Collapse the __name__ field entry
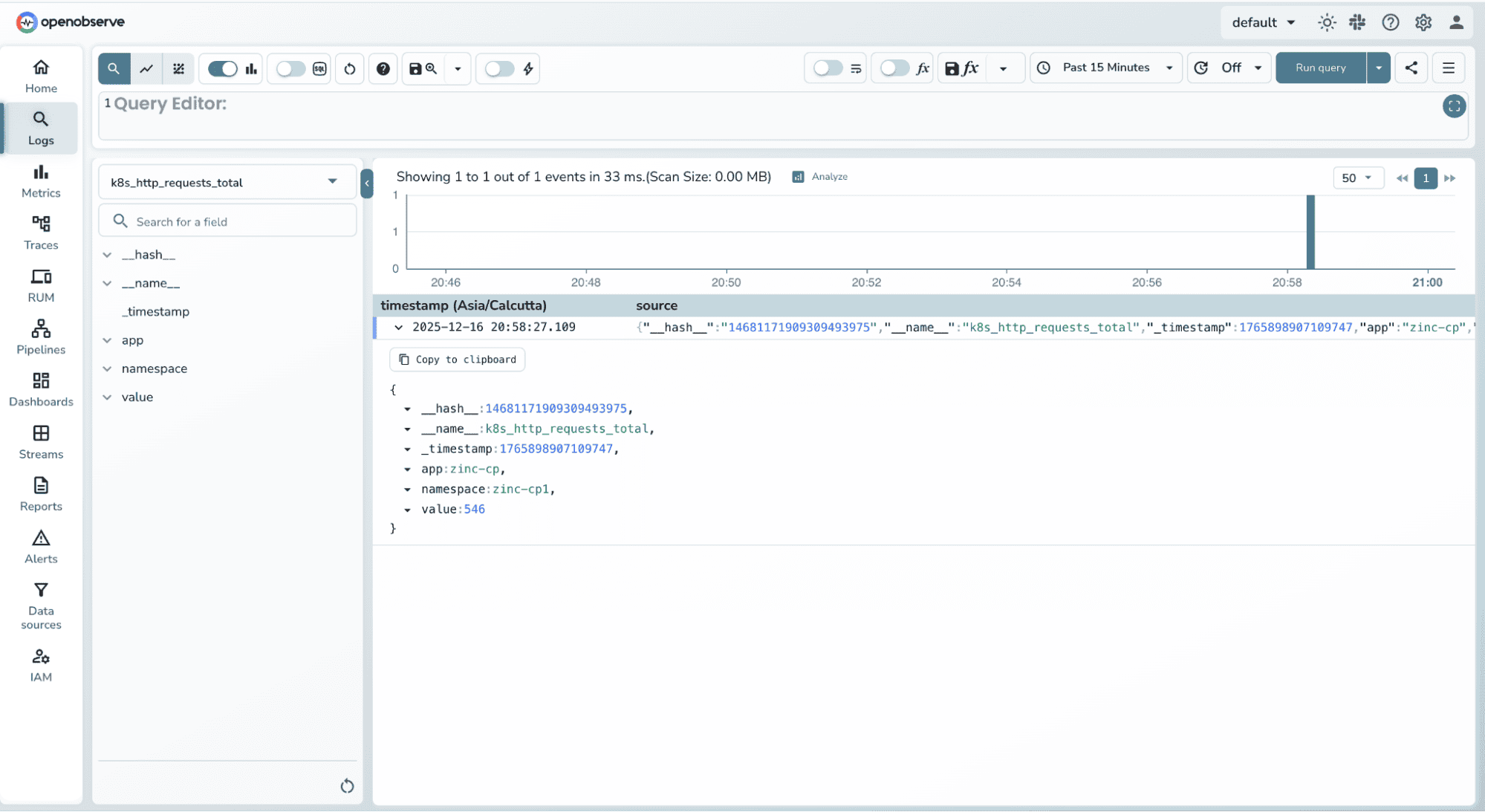 click(x=108, y=283)
